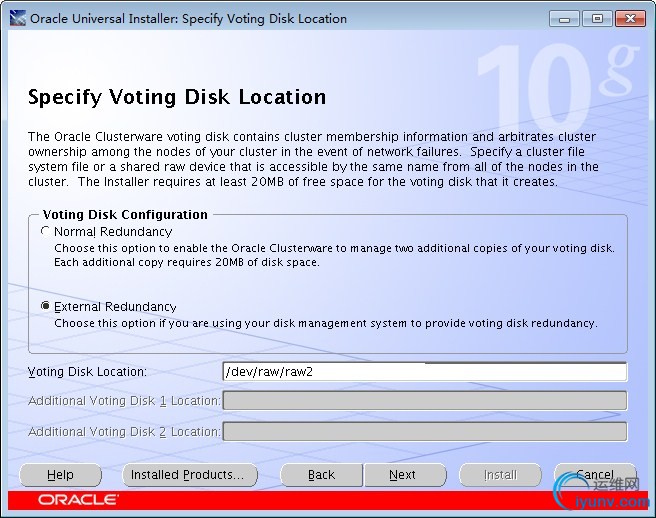Select the Normal Redundancy radio button
656x518 pixels.
45,231
